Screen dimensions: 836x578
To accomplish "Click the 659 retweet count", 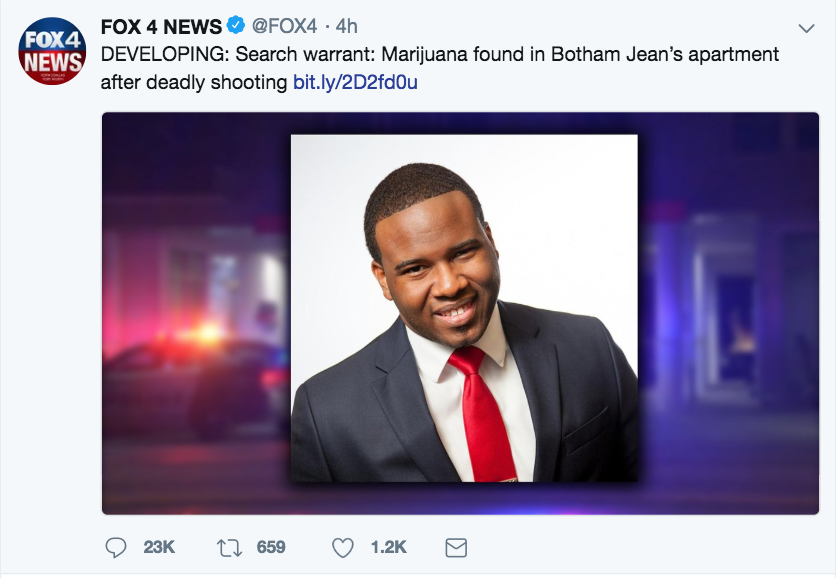I will click(x=270, y=547).
